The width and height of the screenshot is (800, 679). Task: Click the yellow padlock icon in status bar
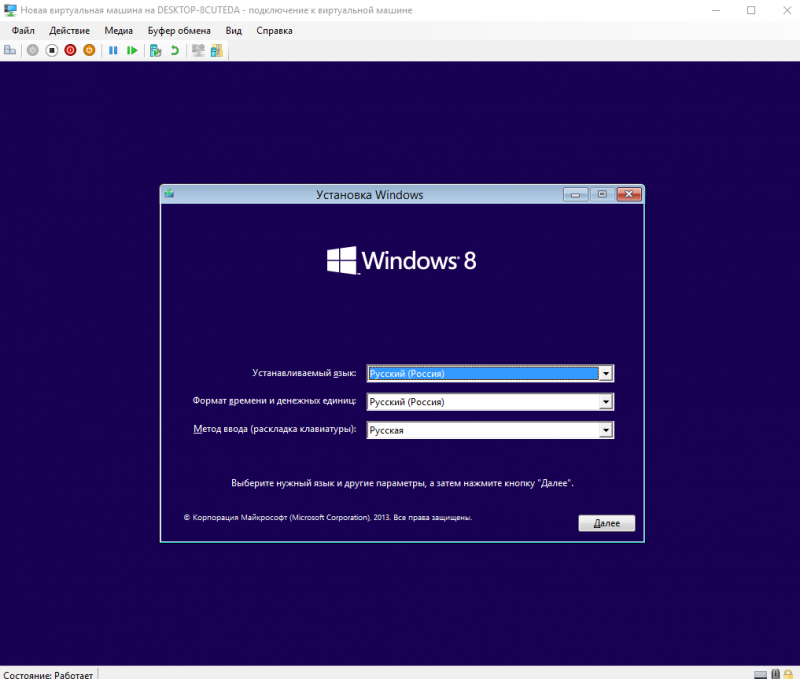point(788,674)
